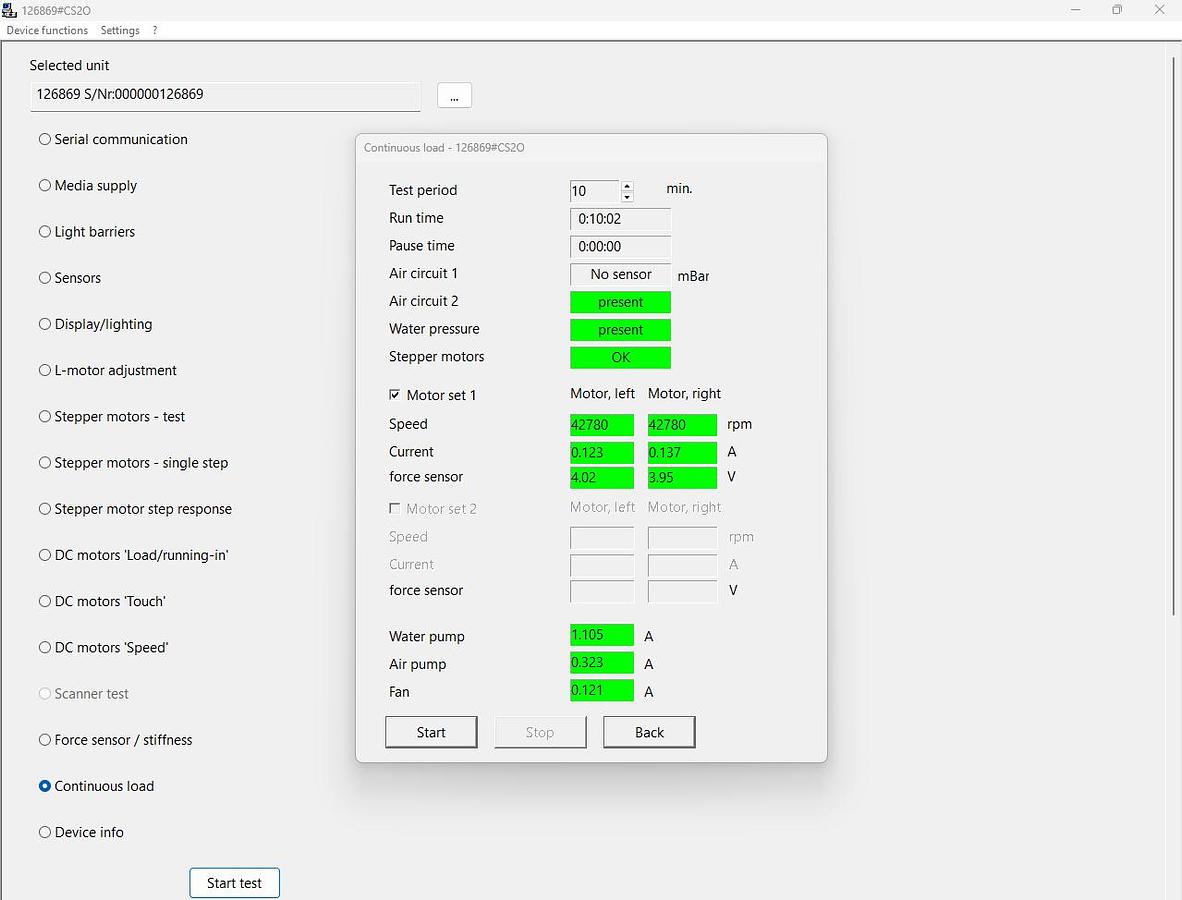
Task: Select the Device info radio button
Action: pyautogui.click(x=45, y=832)
